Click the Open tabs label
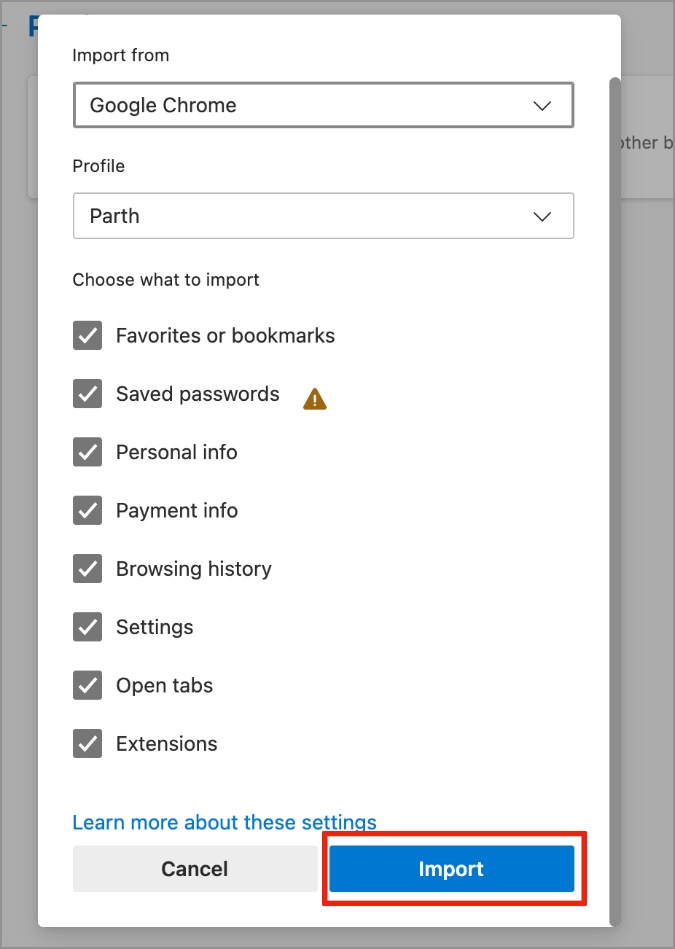This screenshot has height=949, width=675. tap(165, 686)
